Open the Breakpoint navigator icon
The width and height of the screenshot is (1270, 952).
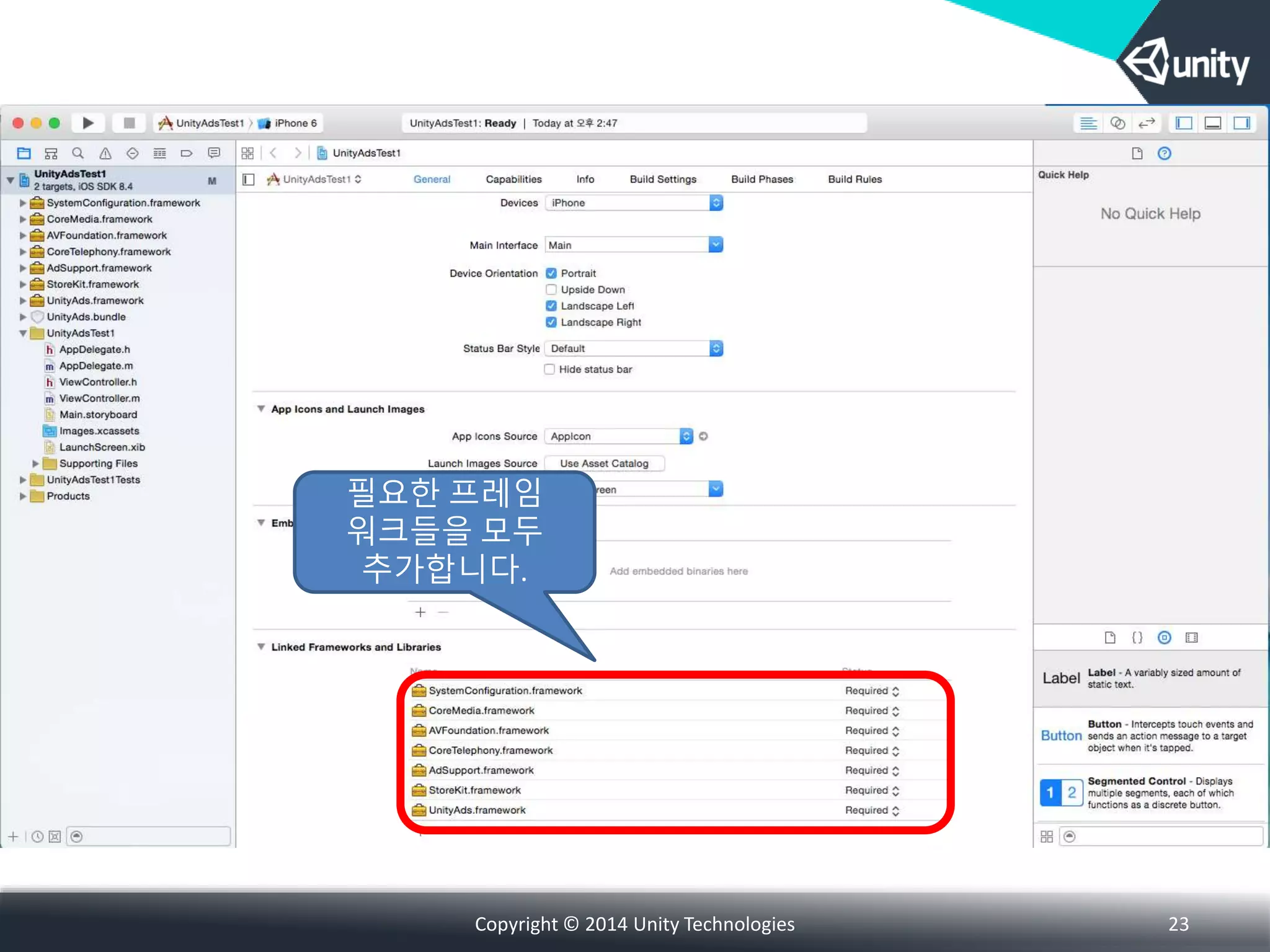coord(187,153)
